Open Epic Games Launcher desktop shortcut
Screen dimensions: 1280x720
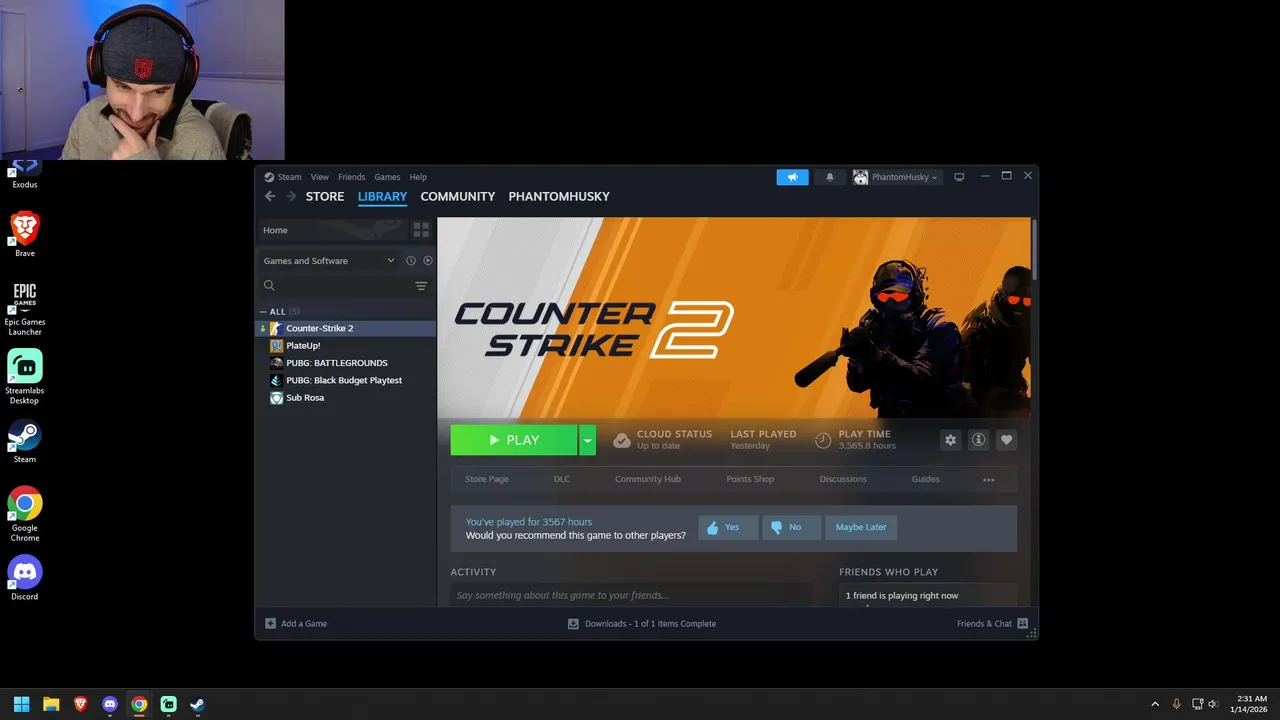[25, 308]
